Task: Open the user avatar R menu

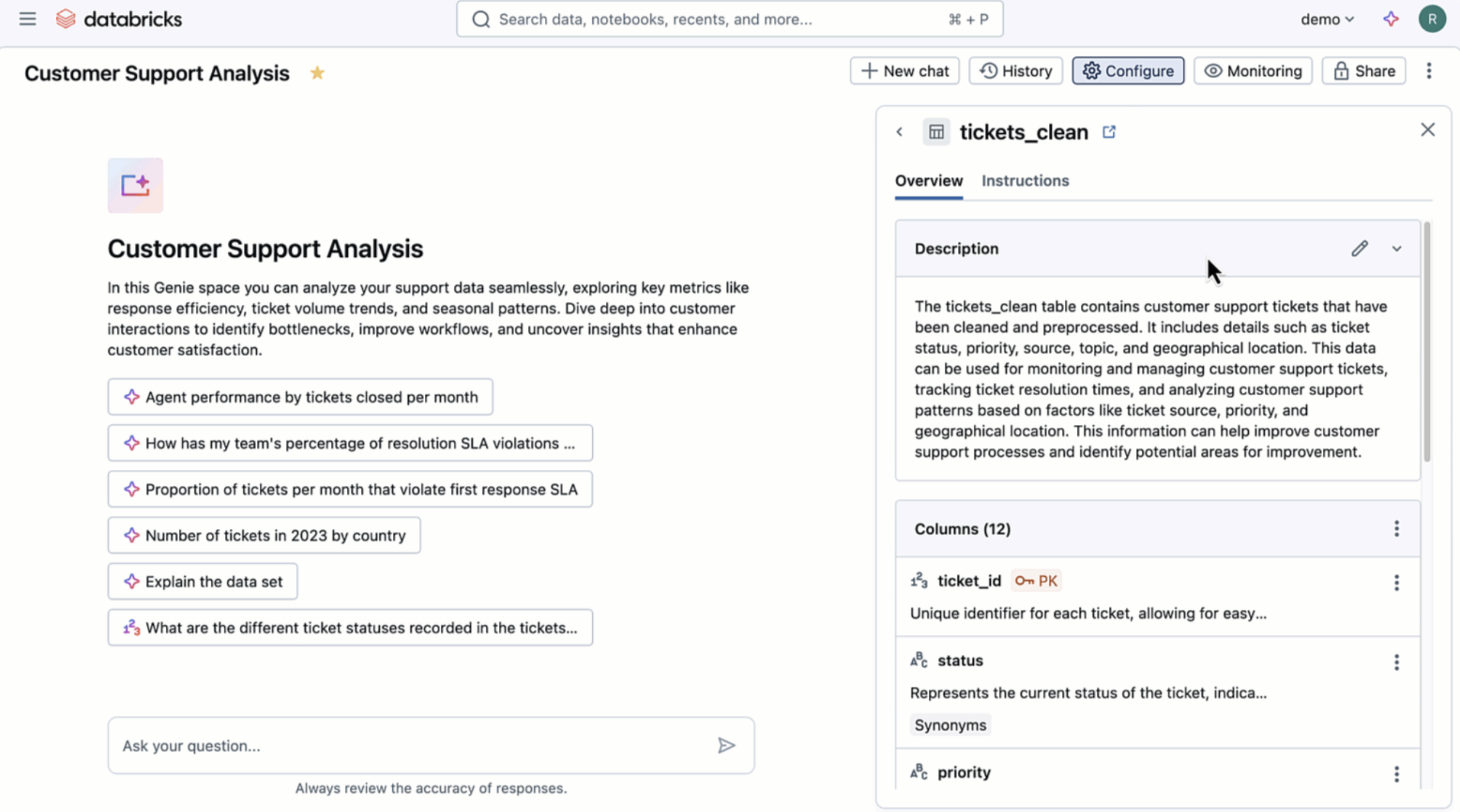Action: (x=1432, y=19)
